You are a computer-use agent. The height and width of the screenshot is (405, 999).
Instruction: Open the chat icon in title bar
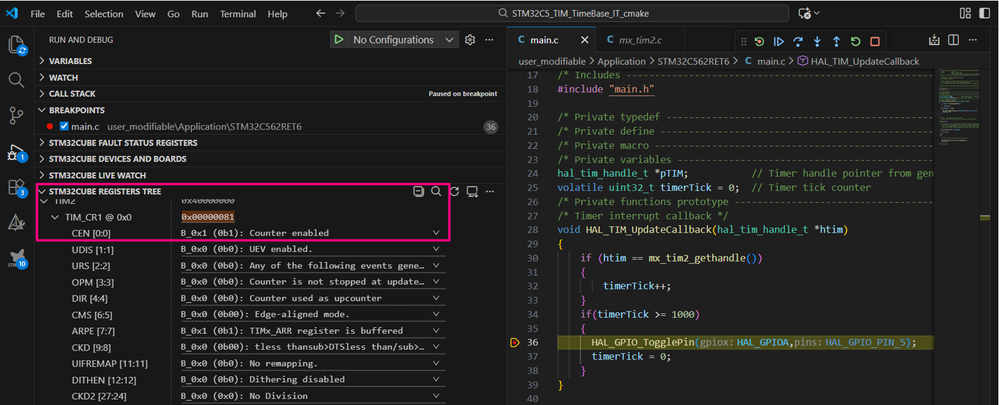pos(805,13)
